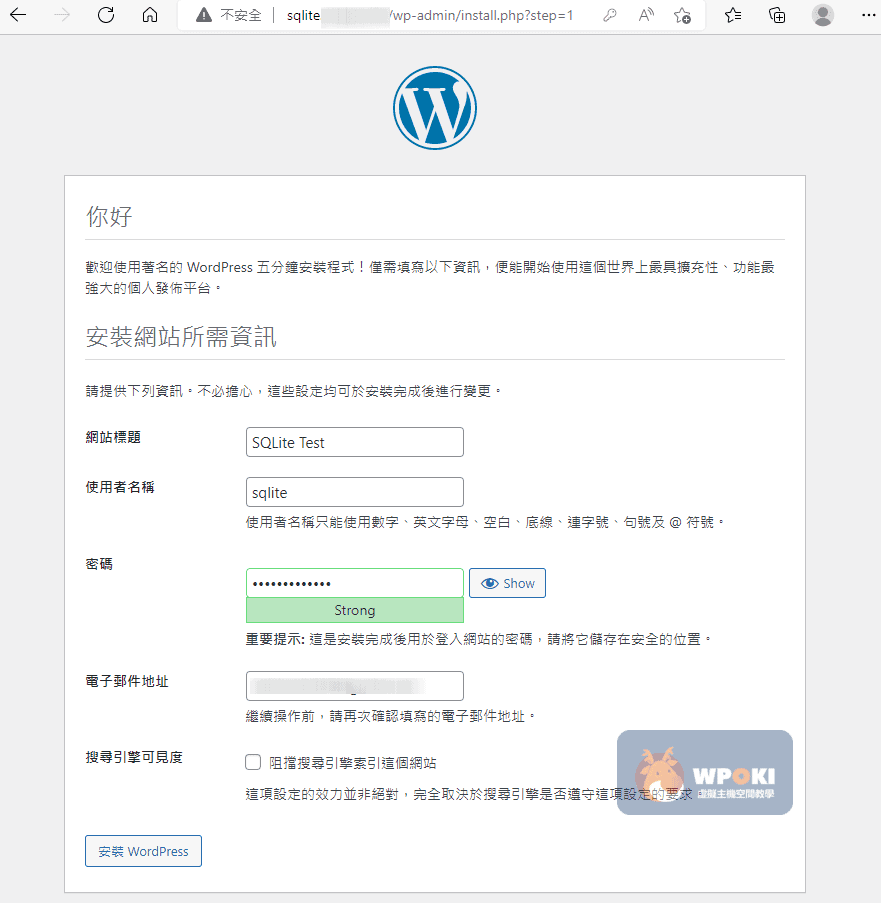Screen dimensions: 881x903
Task: Reload the current page
Action: click(x=106, y=15)
